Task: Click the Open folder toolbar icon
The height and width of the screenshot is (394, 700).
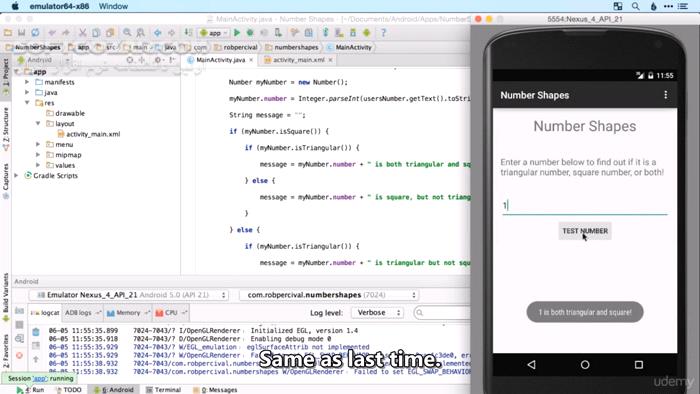Action: tap(8, 33)
